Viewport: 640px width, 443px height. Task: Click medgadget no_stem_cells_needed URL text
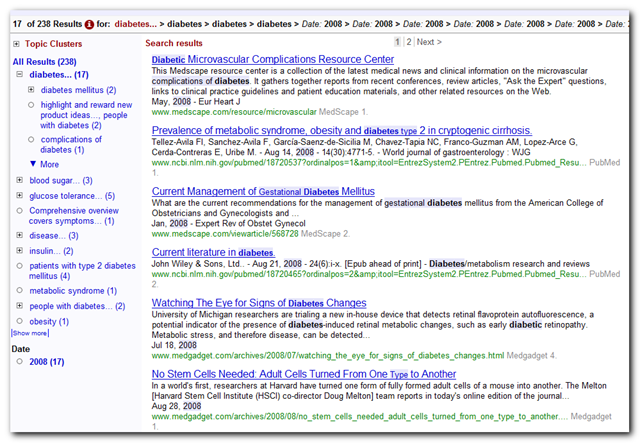(359, 416)
